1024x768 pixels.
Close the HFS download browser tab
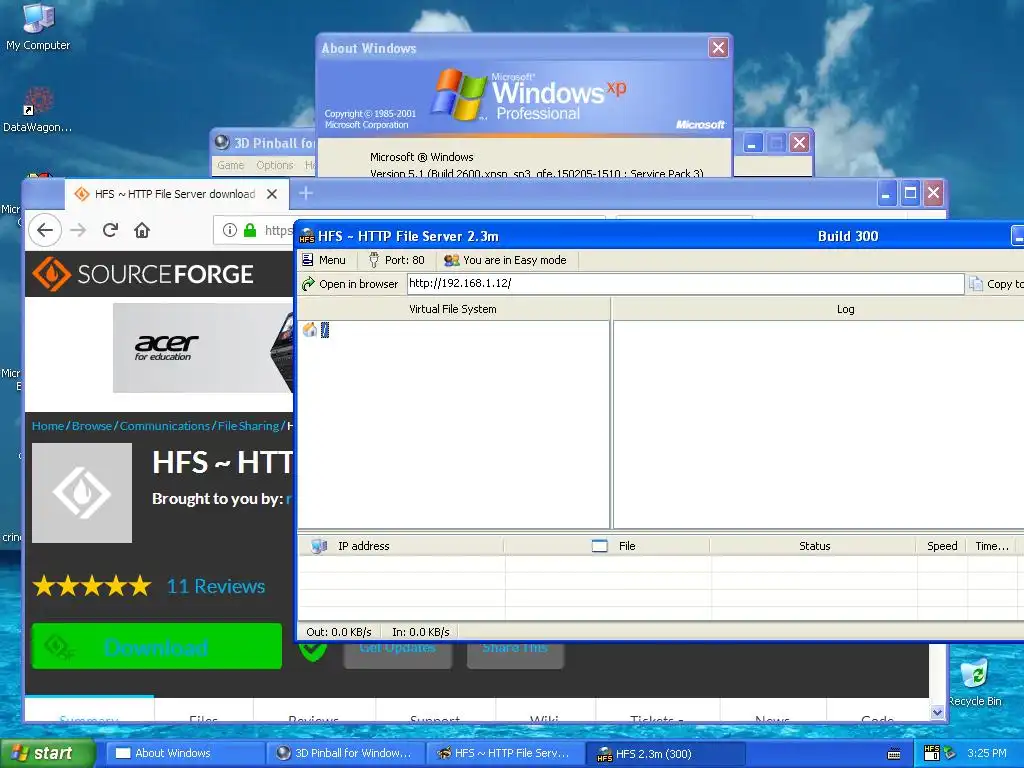tap(272, 194)
